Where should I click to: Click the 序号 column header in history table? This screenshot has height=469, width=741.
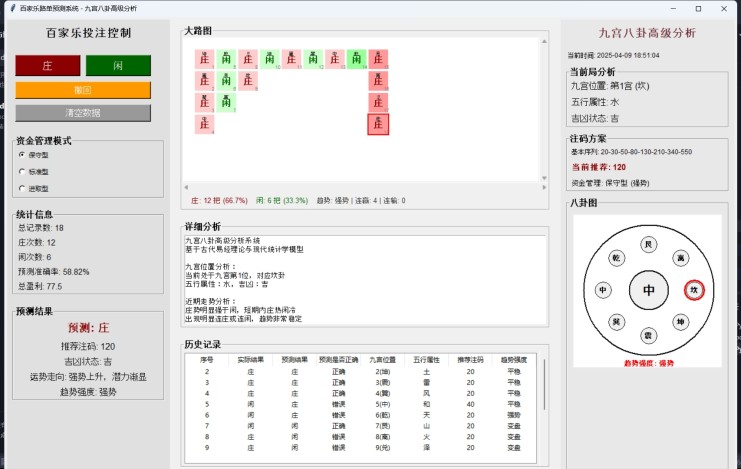pyautogui.click(x=206, y=359)
